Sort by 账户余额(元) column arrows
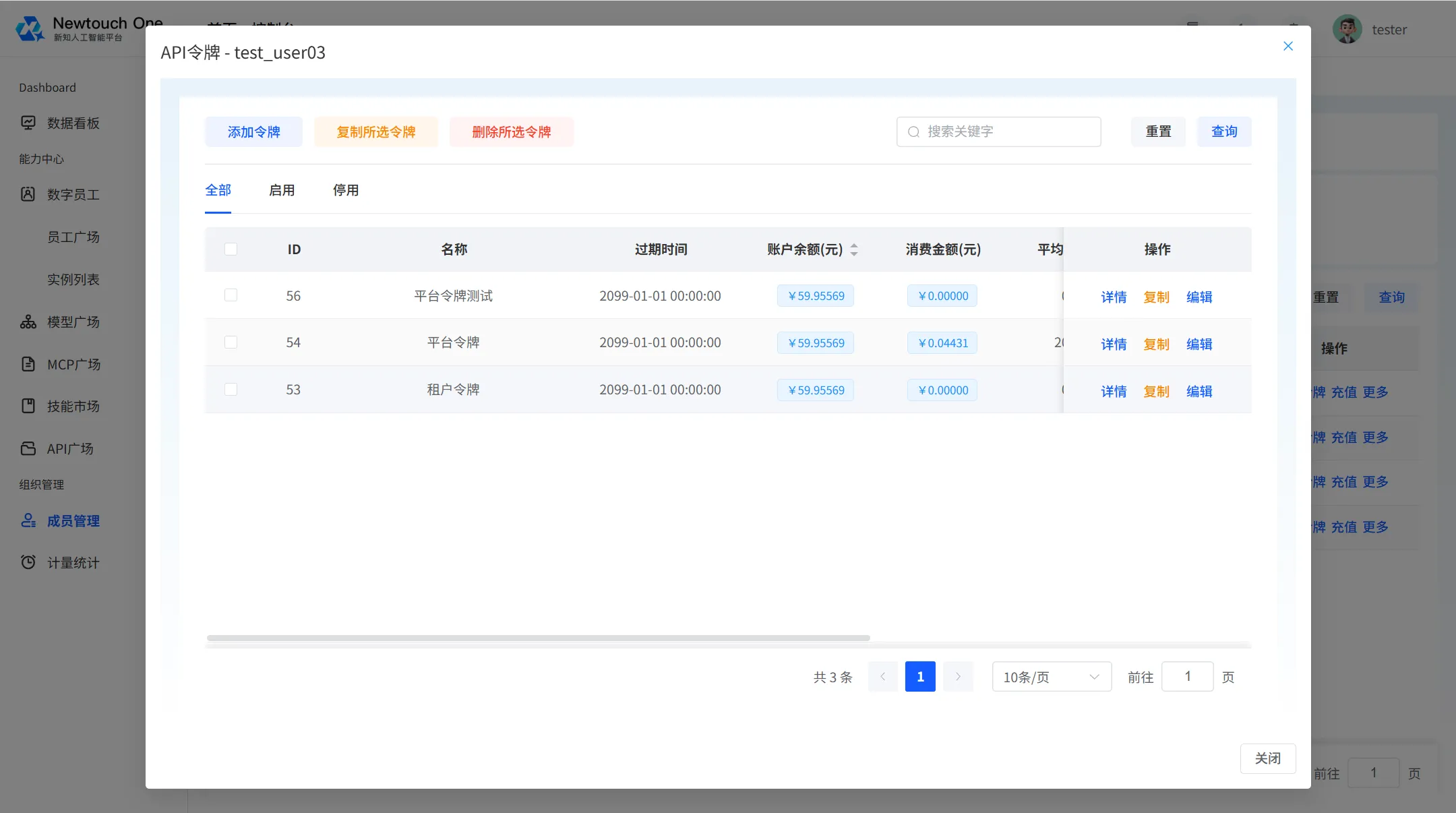The height and width of the screenshot is (813, 1456). pos(854,249)
